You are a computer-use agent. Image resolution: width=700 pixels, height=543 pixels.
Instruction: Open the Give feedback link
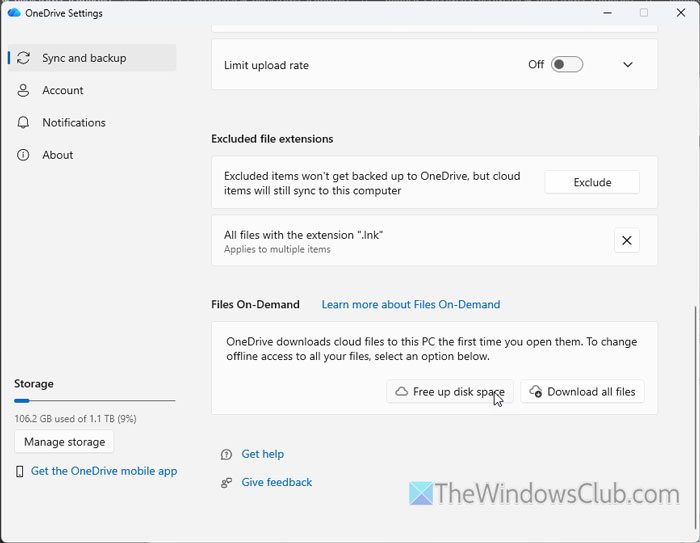point(277,482)
